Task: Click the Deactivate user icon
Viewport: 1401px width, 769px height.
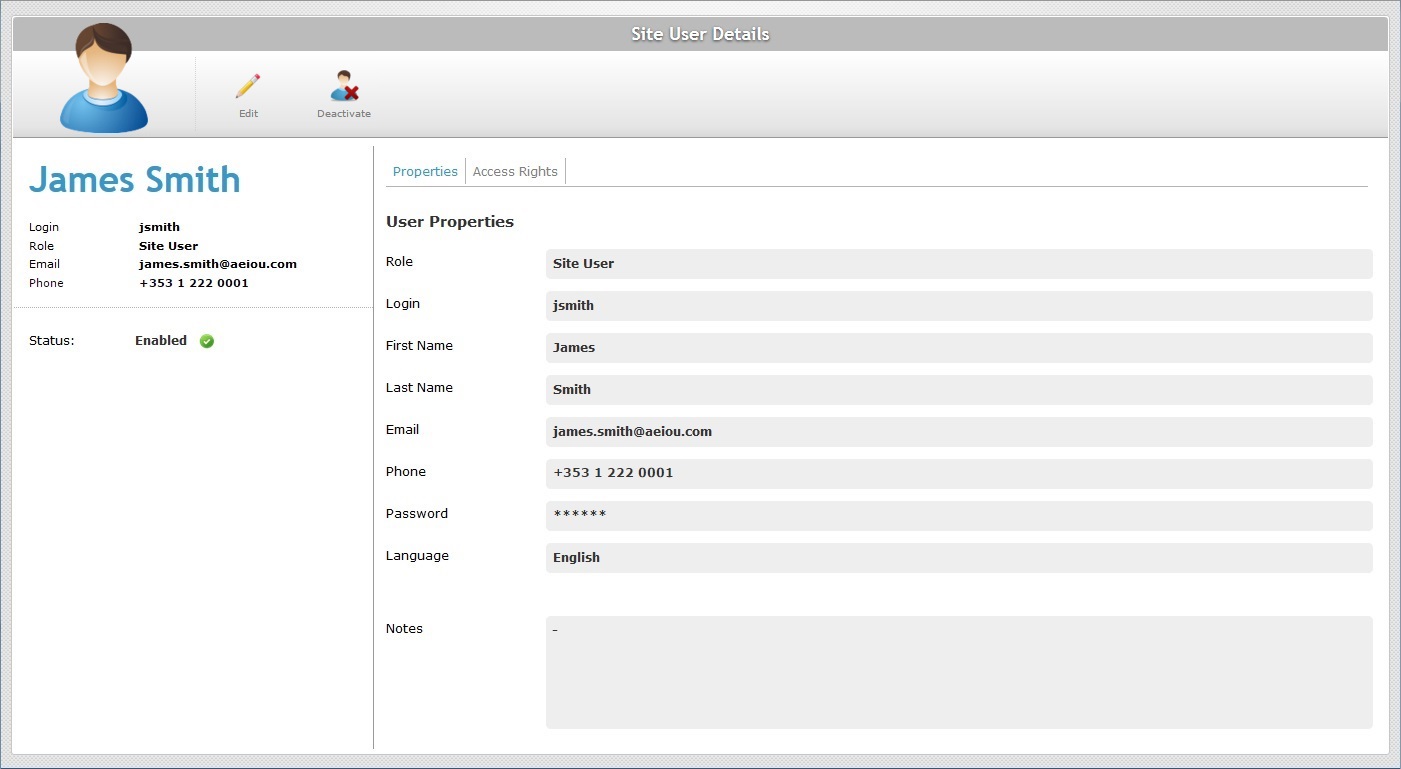Action: [344, 86]
